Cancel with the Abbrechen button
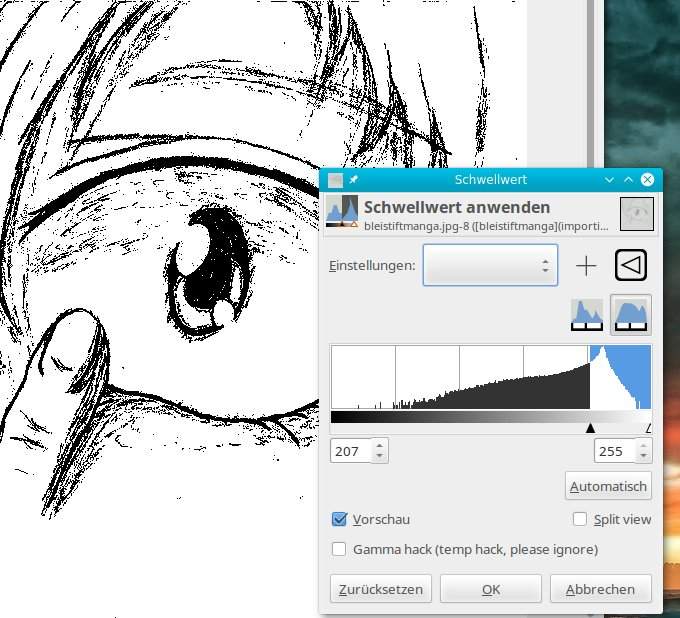Viewport: 680px width, 618px height. click(x=601, y=589)
